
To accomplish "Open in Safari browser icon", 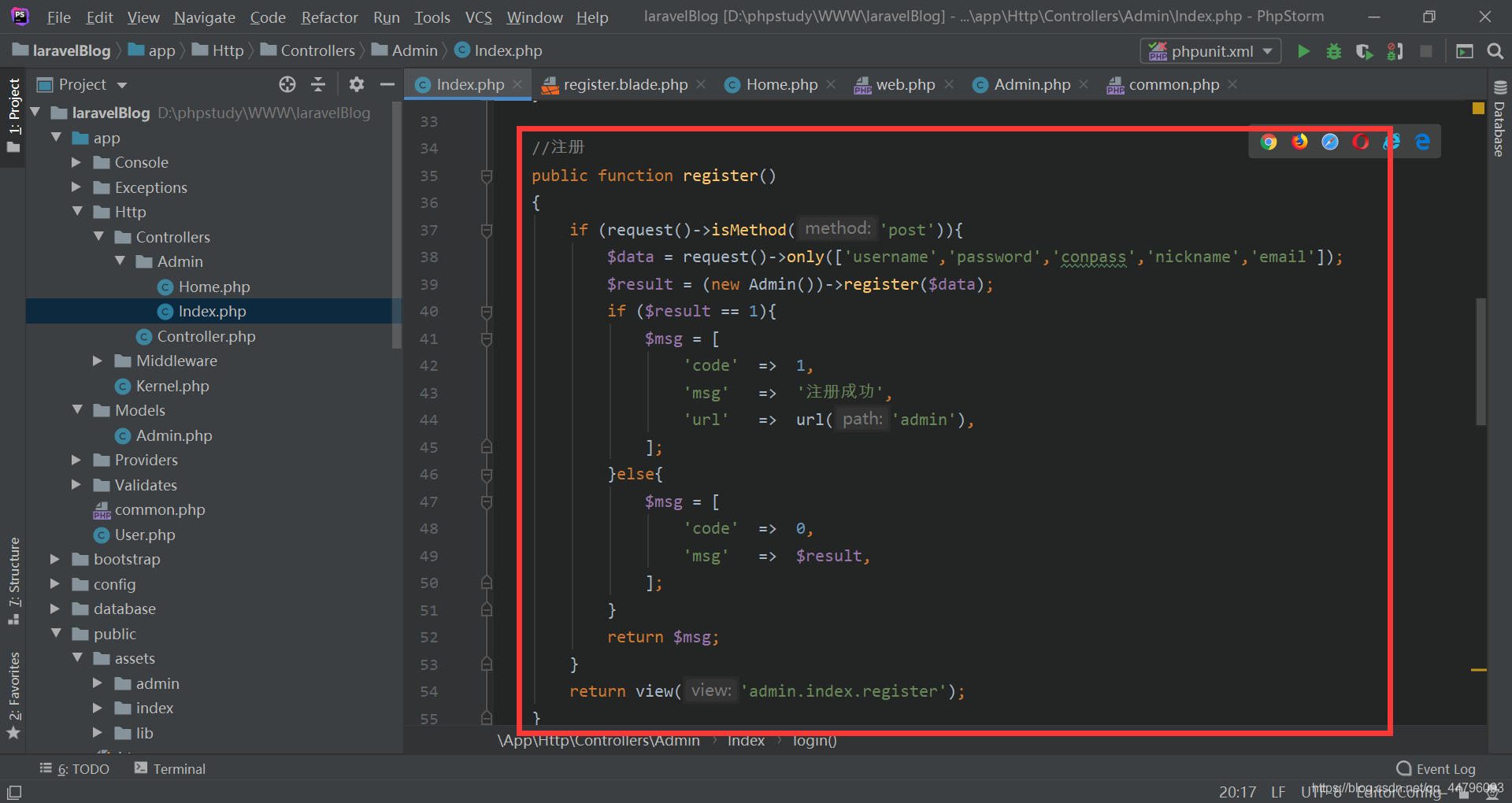I will pos(1330,142).
